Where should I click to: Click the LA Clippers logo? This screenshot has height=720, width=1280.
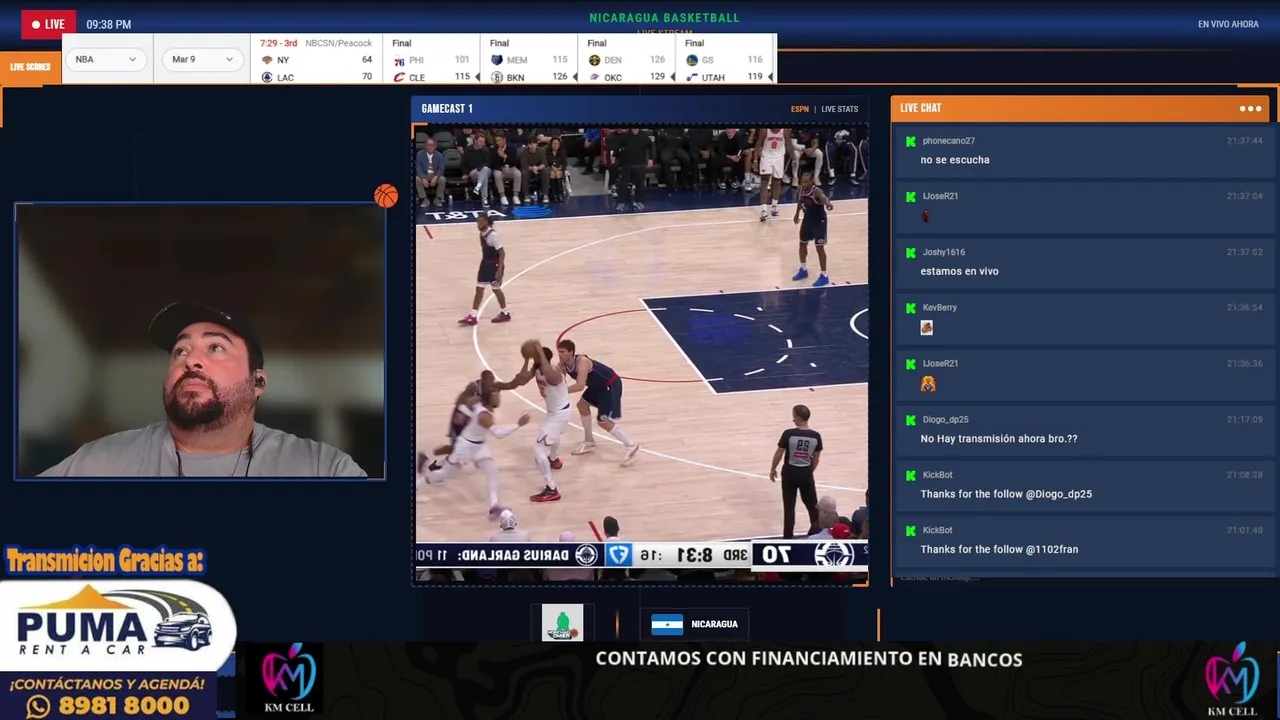267,77
